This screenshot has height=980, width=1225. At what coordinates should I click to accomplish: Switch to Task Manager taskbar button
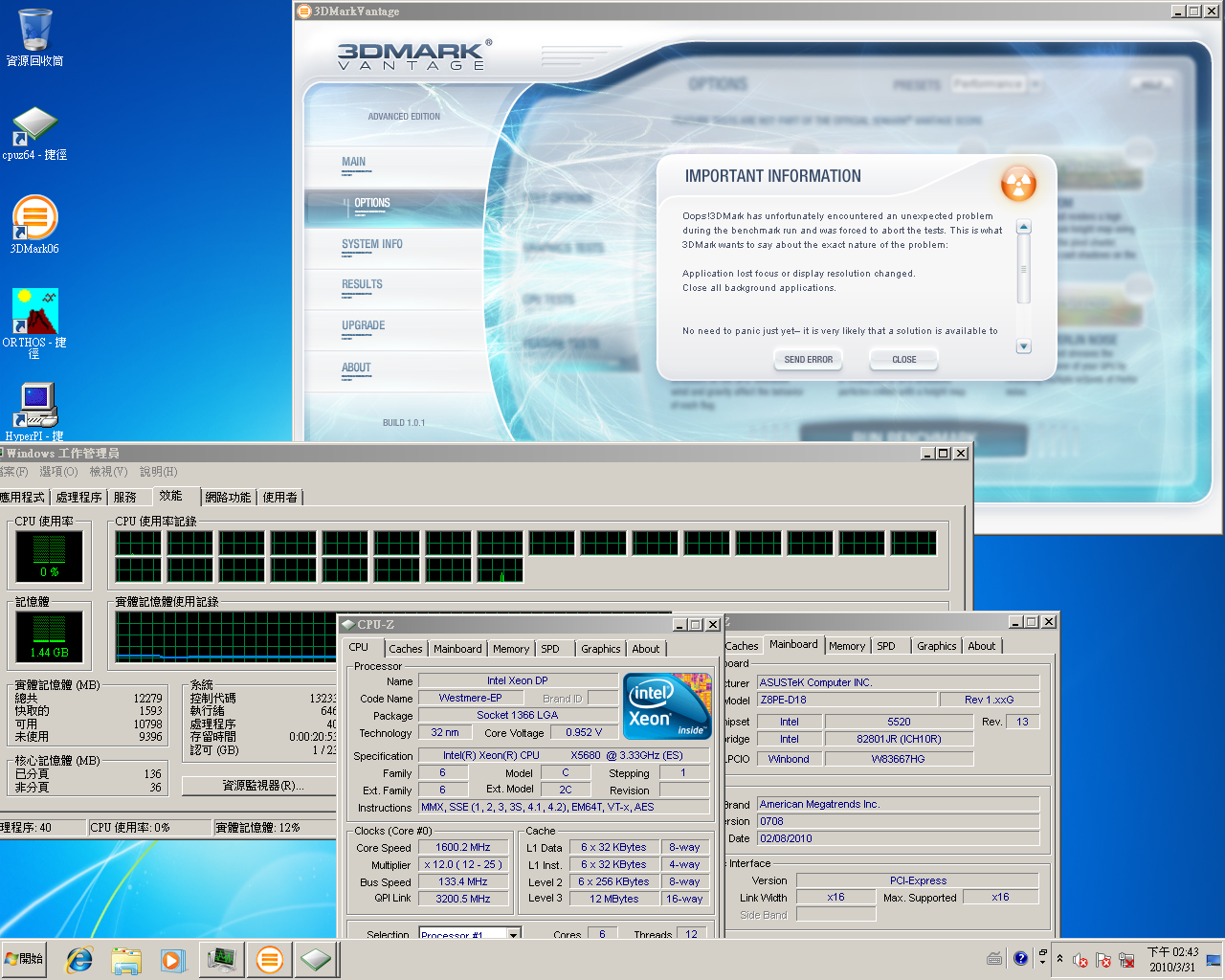pos(222,959)
